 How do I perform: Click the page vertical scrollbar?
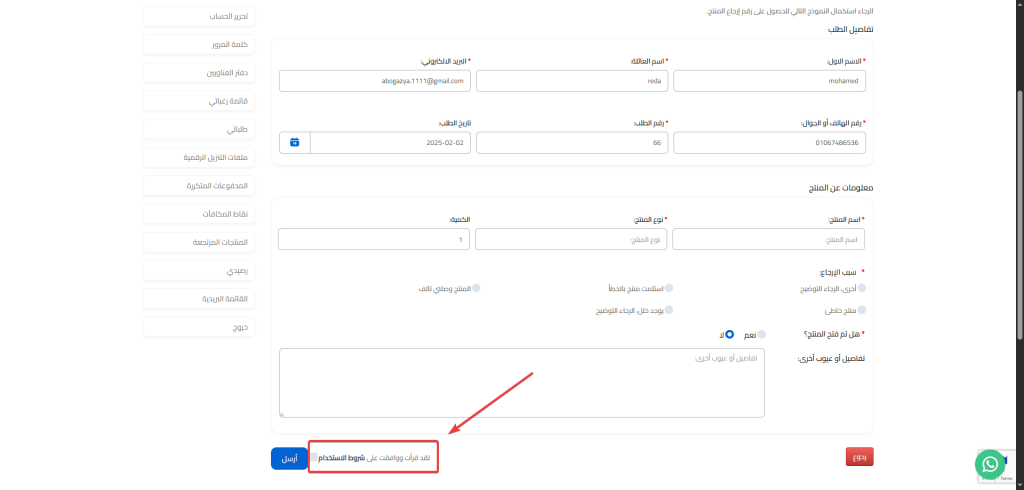click(1019, 200)
